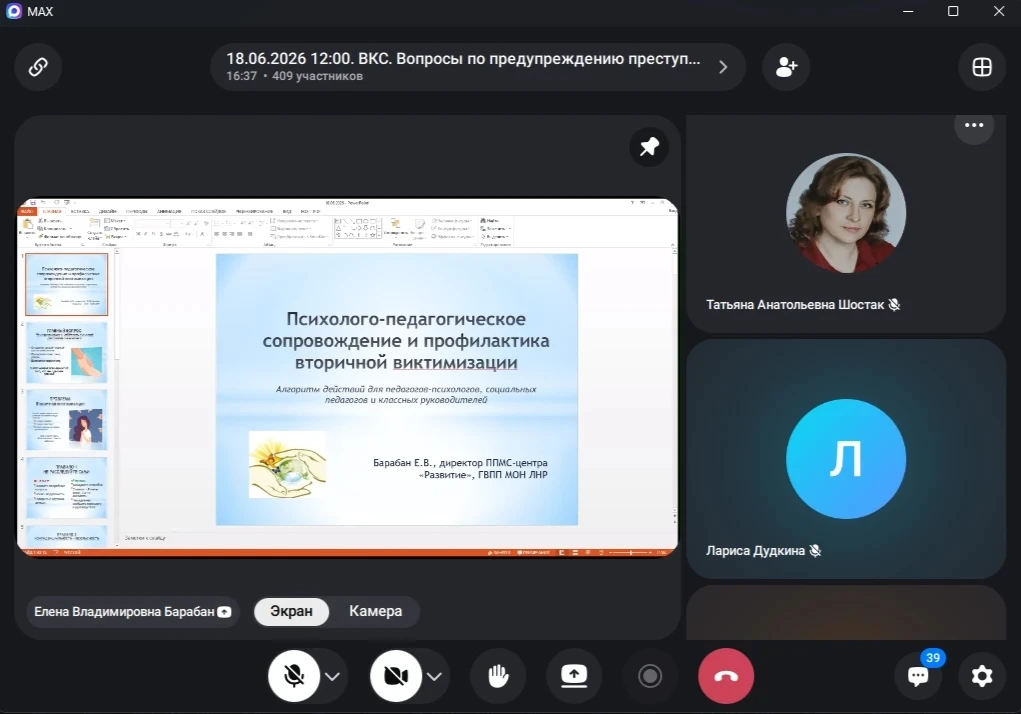Start recording the call
This screenshot has height=714, width=1021.
pyautogui.click(x=649, y=676)
